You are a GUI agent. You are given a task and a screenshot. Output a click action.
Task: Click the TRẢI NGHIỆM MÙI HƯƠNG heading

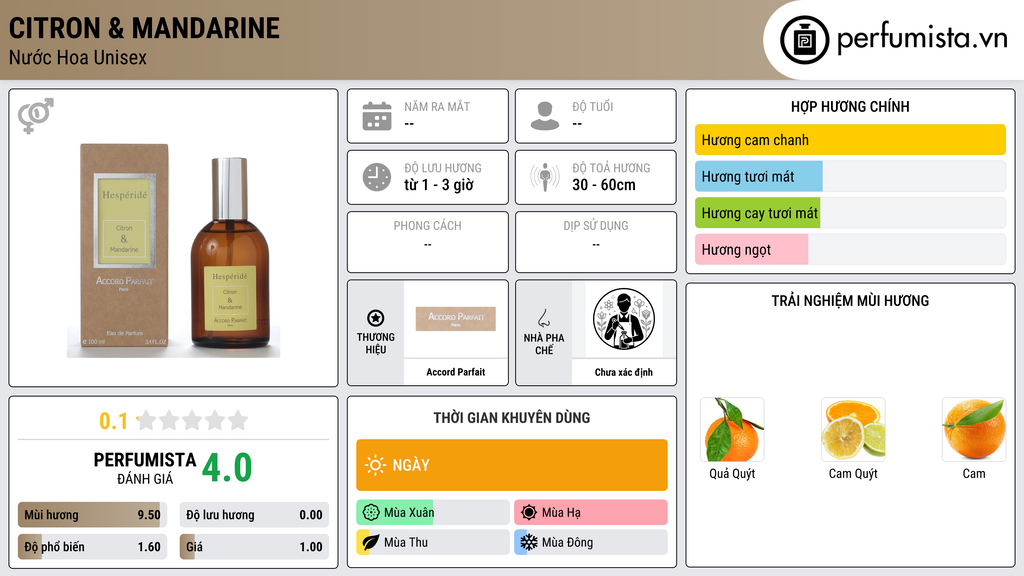(850, 300)
